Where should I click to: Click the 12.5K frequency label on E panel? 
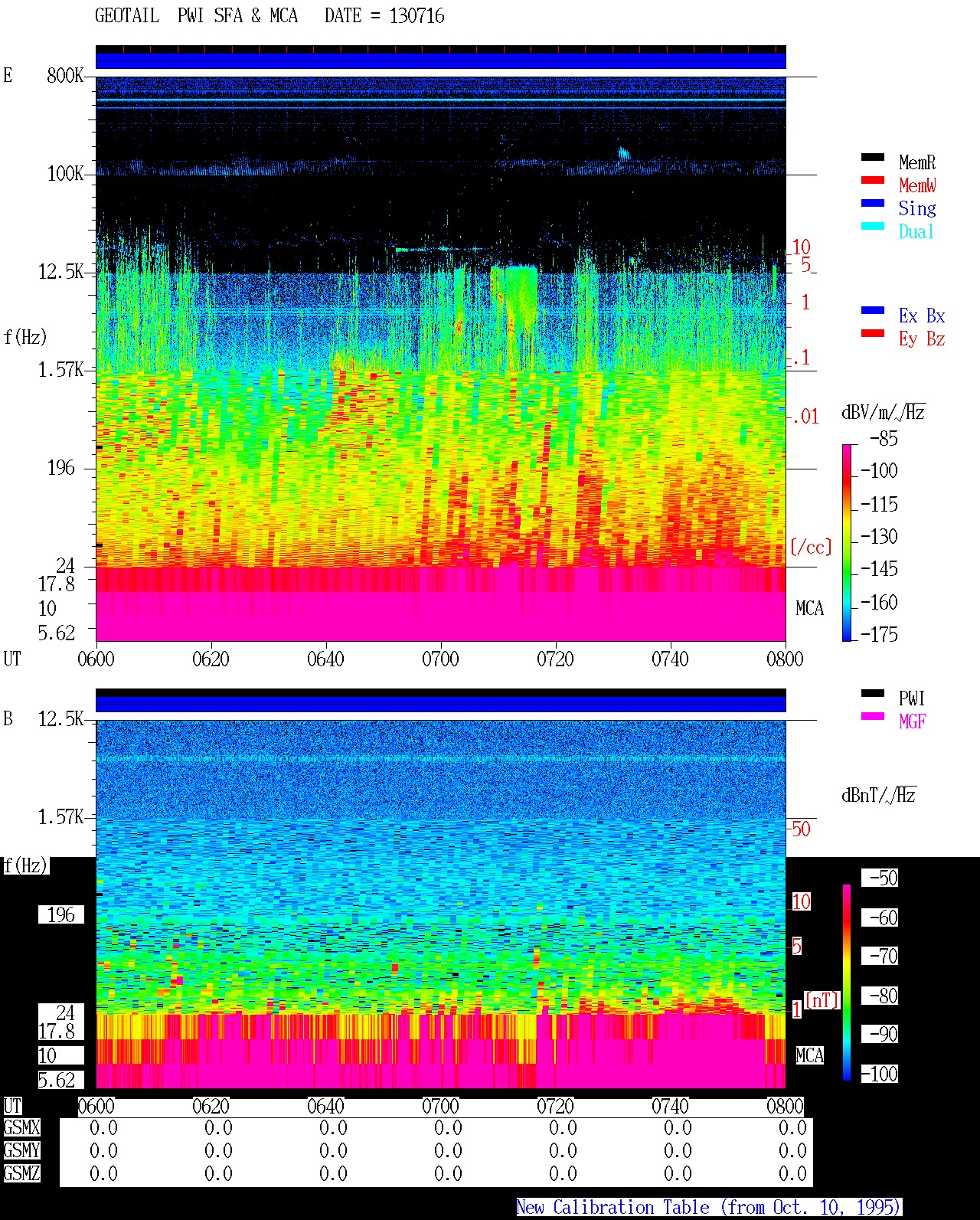tap(61, 271)
